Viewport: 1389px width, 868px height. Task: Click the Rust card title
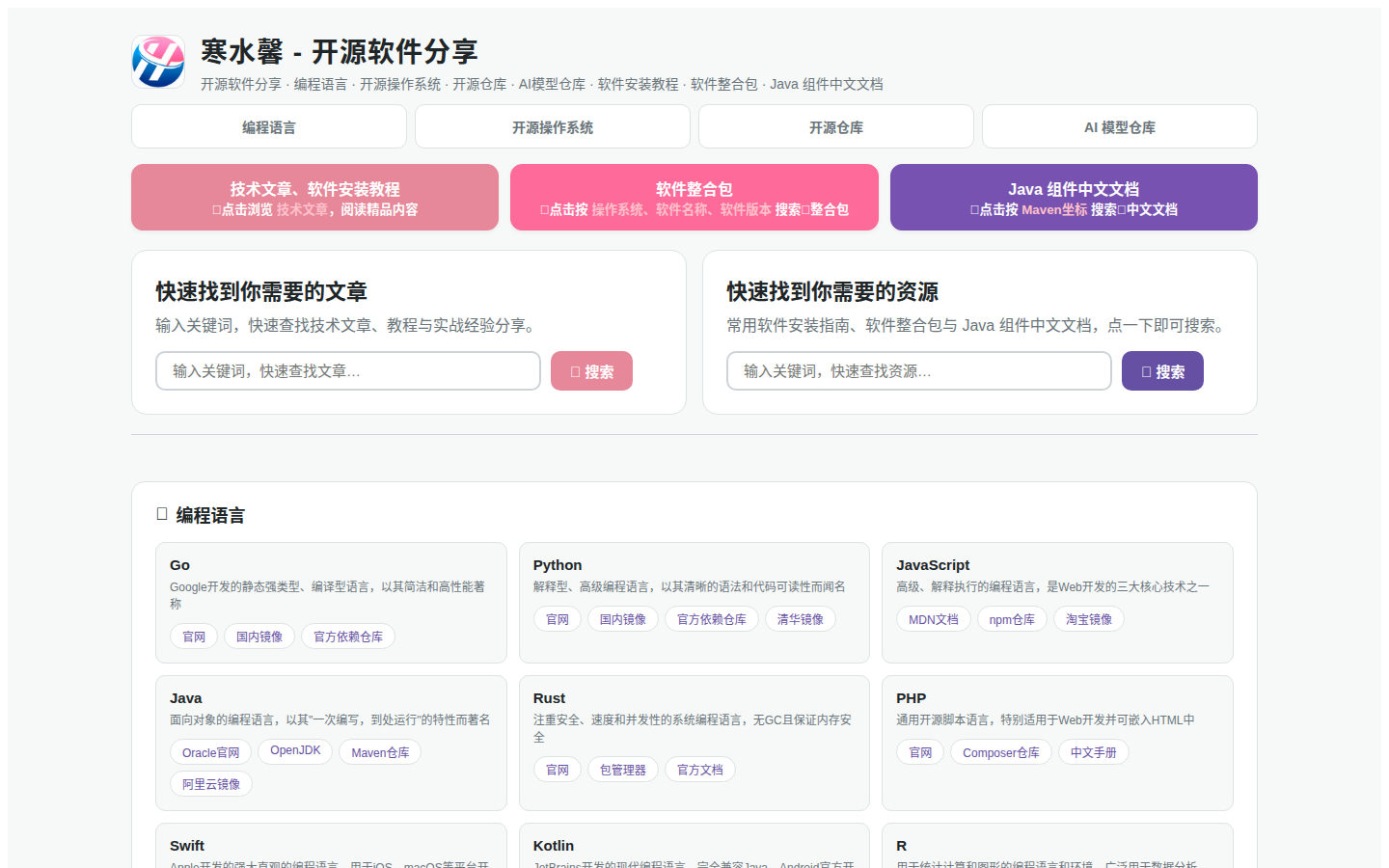pos(550,698)
